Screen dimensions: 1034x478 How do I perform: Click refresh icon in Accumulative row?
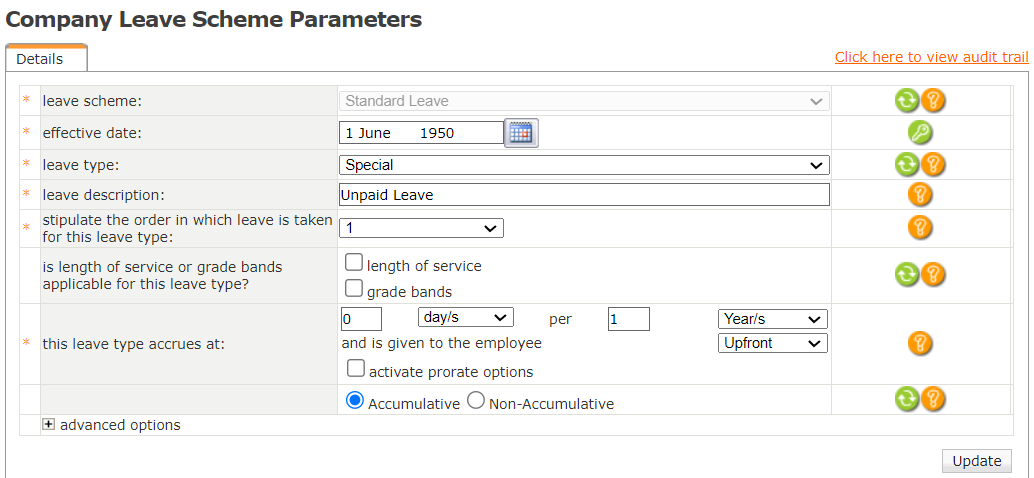(906, 399)
